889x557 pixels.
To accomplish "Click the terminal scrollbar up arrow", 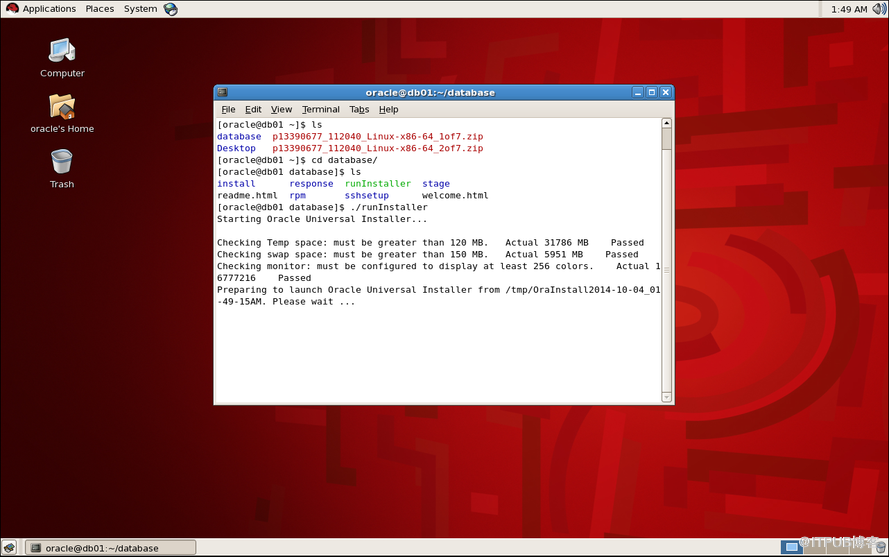I will coord(667,123).
